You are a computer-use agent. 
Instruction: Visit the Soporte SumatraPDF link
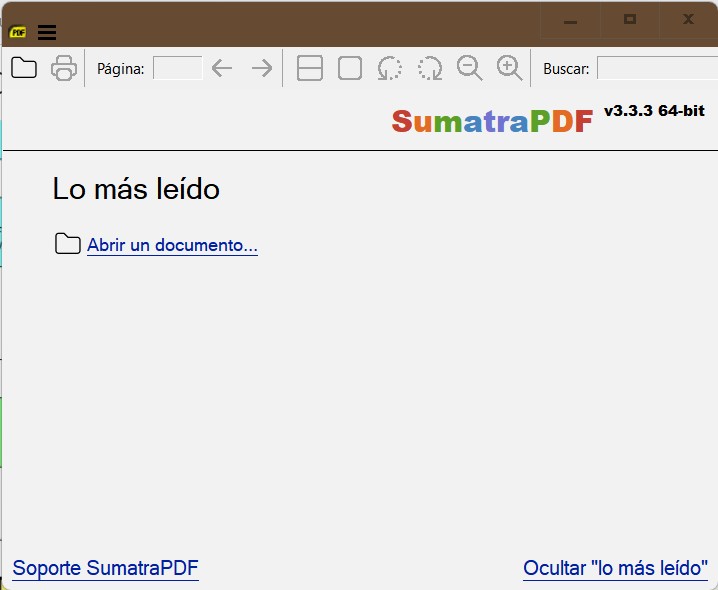click(x=105, y=568)
